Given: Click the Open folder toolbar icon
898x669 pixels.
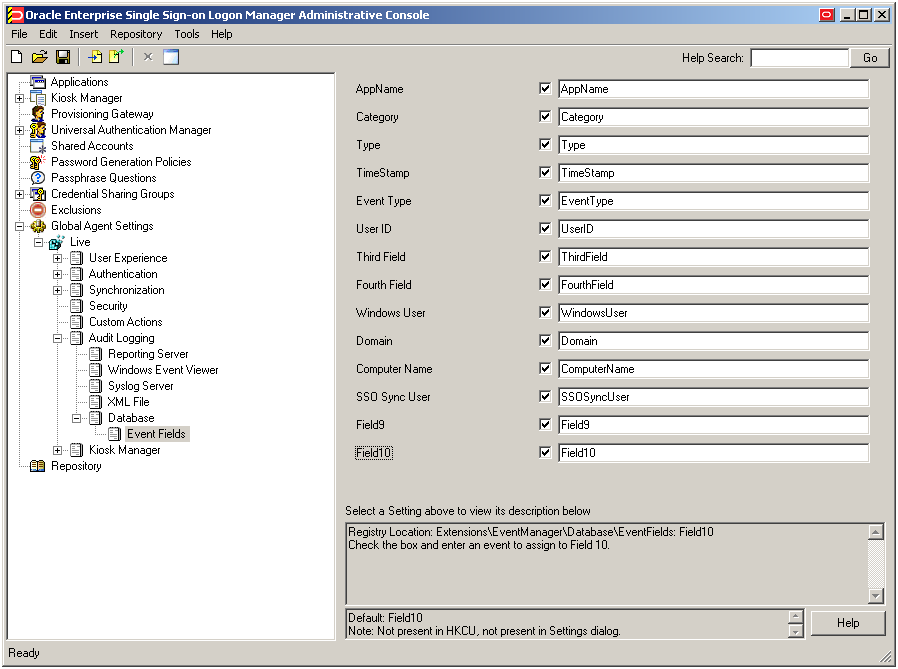Looking at the screenshot, I should (x=40, y=57).
